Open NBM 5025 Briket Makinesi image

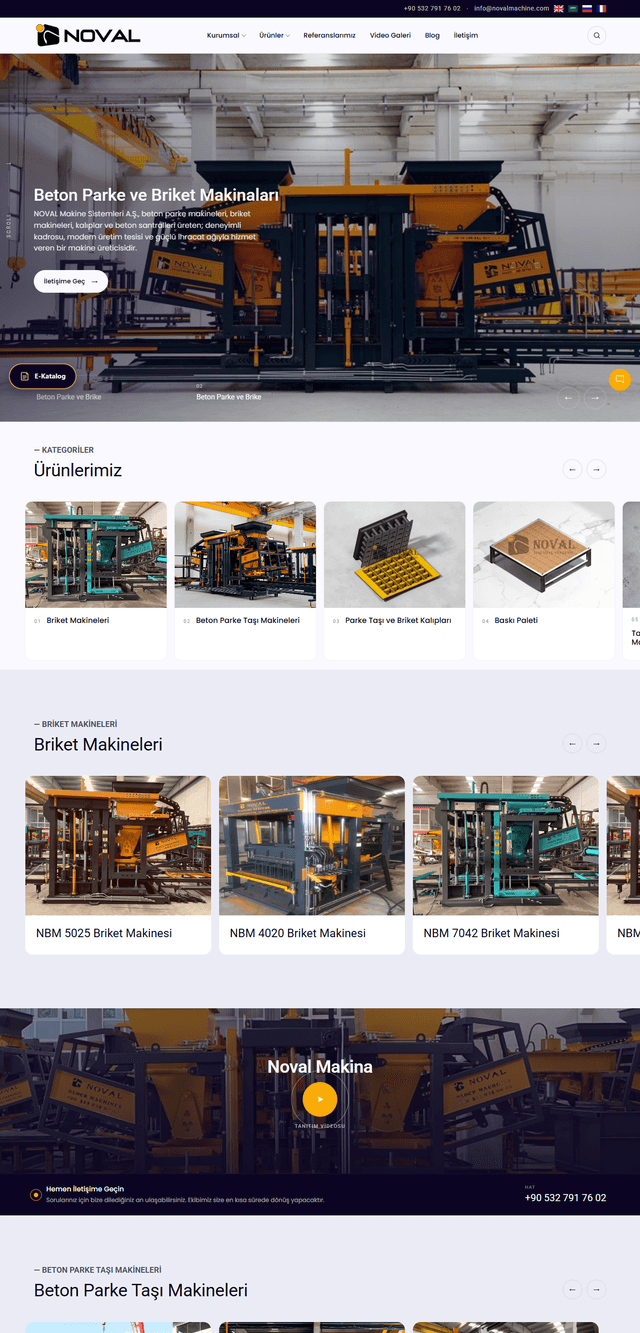pos(118,845)
